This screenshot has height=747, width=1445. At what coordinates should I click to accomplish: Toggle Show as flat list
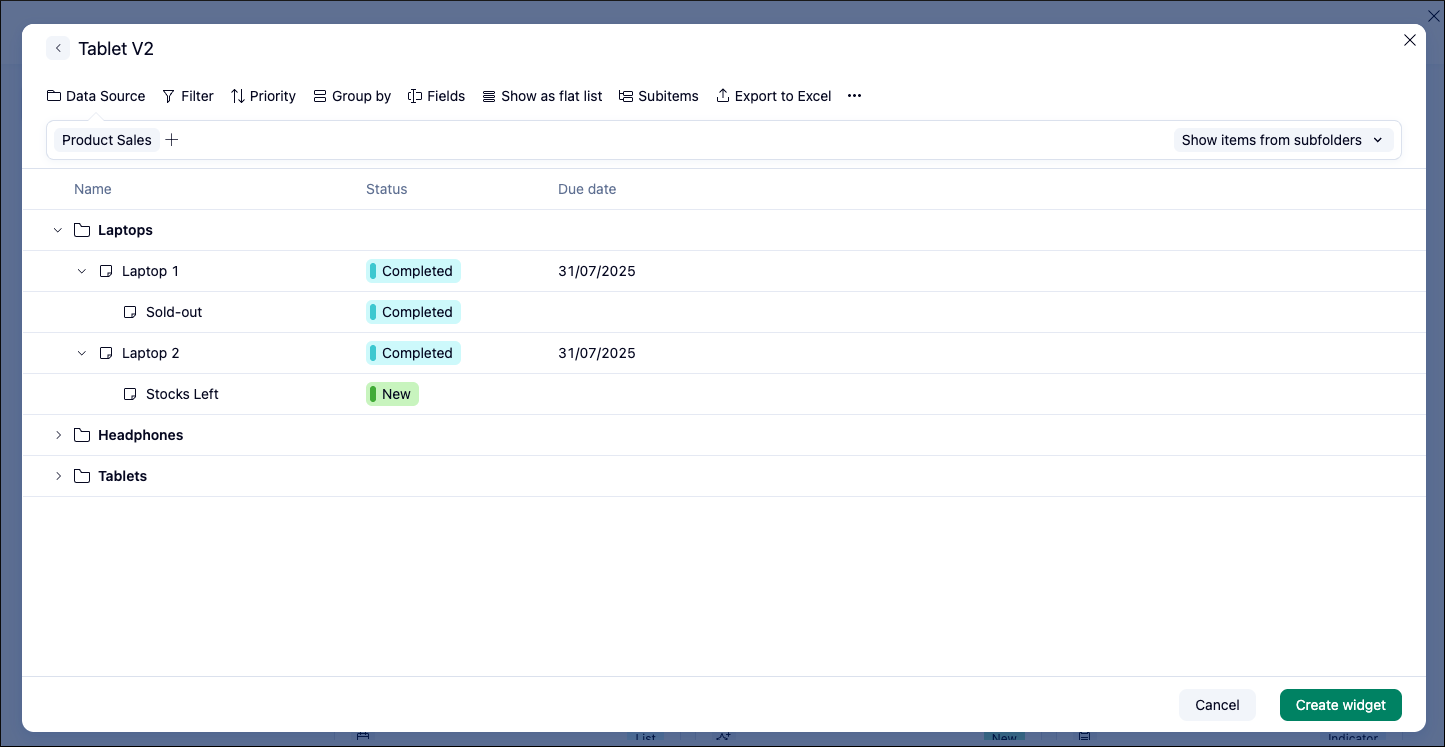pos(542,96)
